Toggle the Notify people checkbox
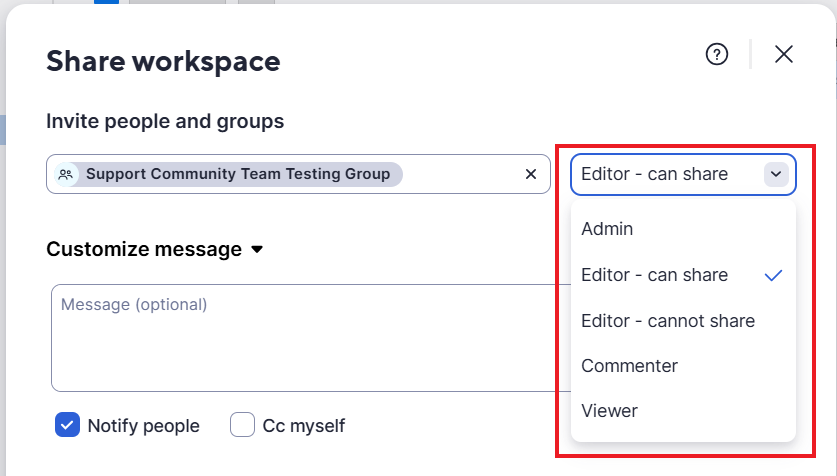837x476 pixels. 67,425
